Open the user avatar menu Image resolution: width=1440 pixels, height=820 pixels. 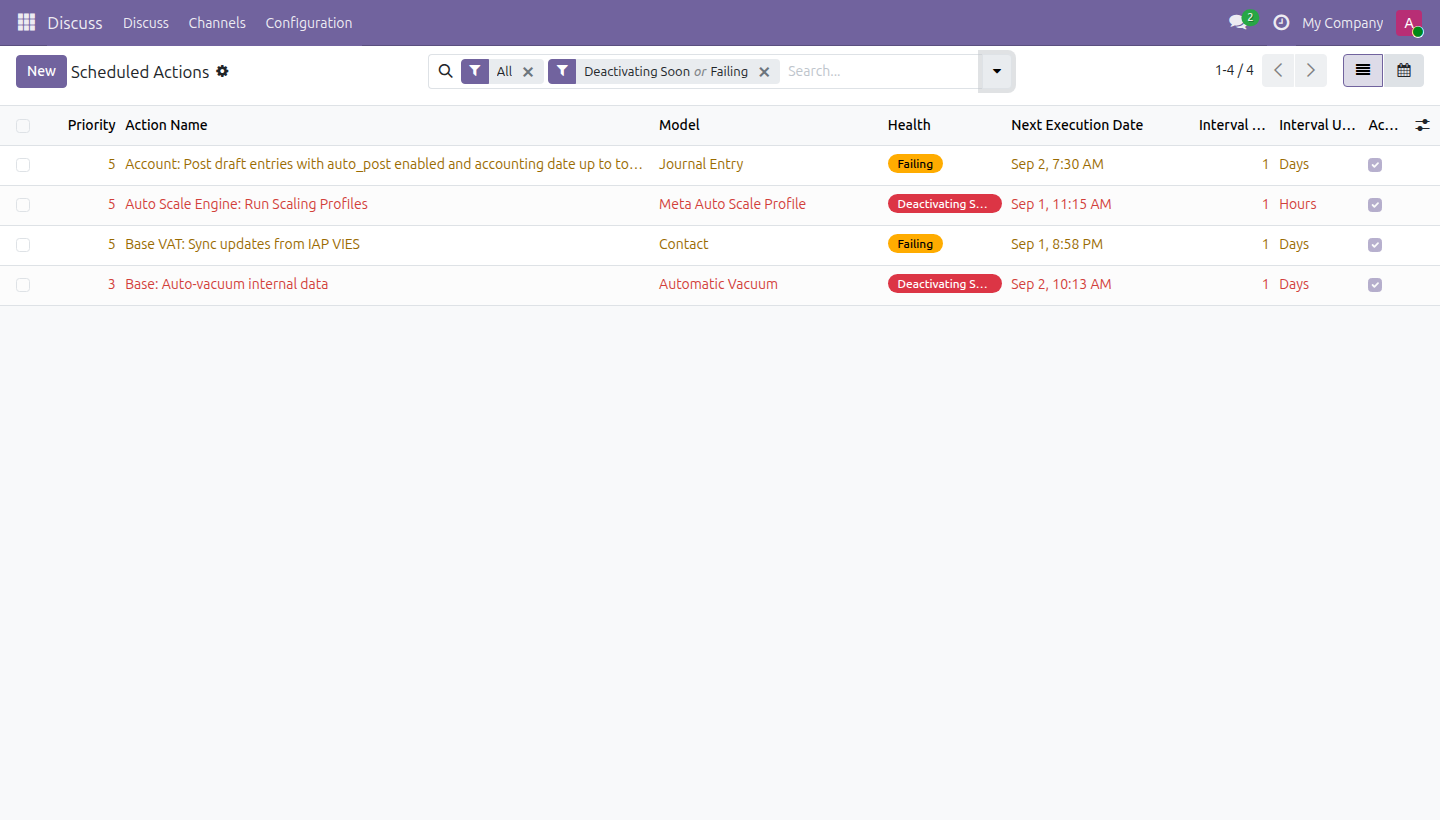pos(1409,23)
